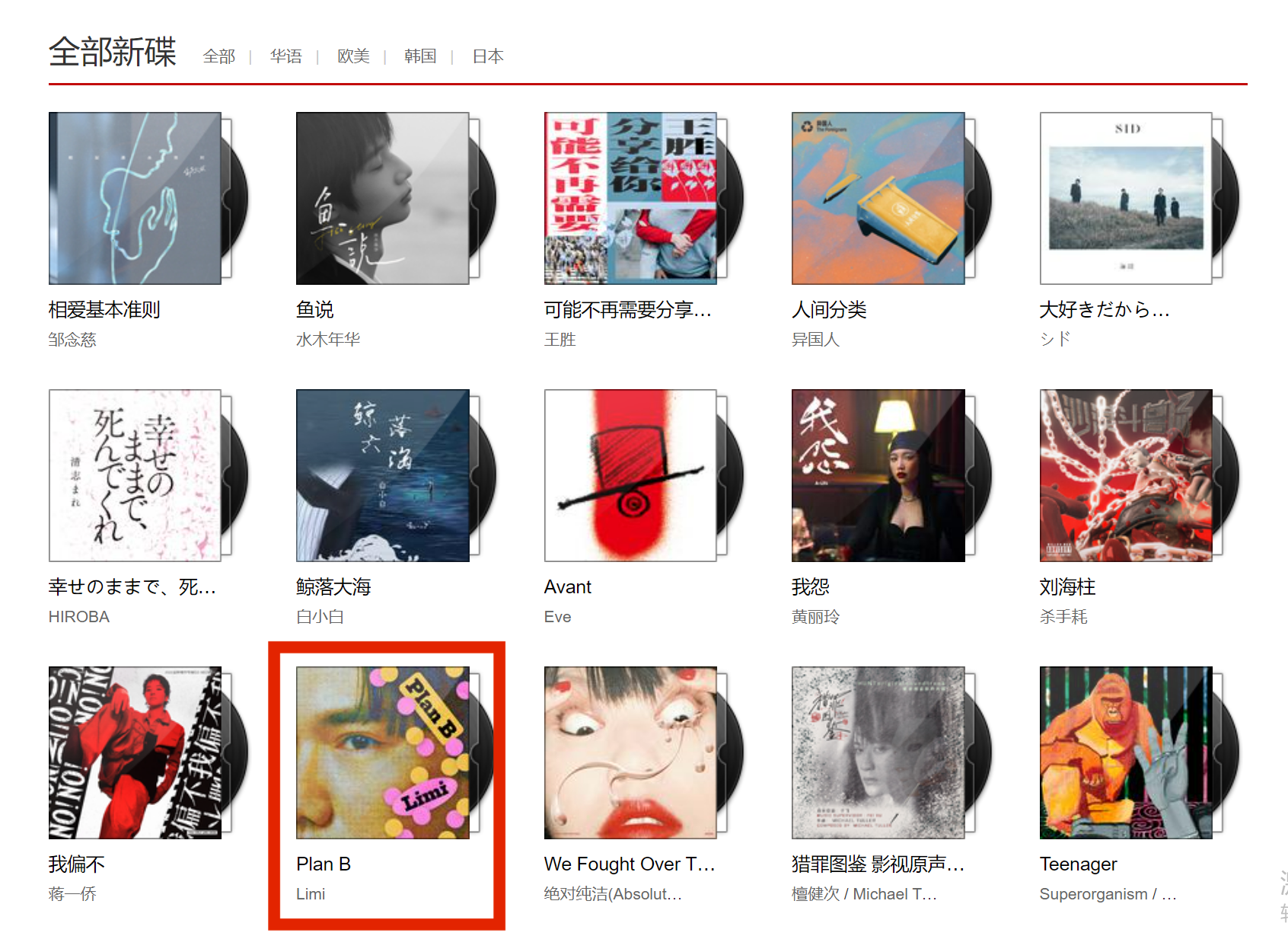Click the 我偏不 album title
Image resolution: width=1288 pixels, height=936 pixels.
click(x=77, y=864)
